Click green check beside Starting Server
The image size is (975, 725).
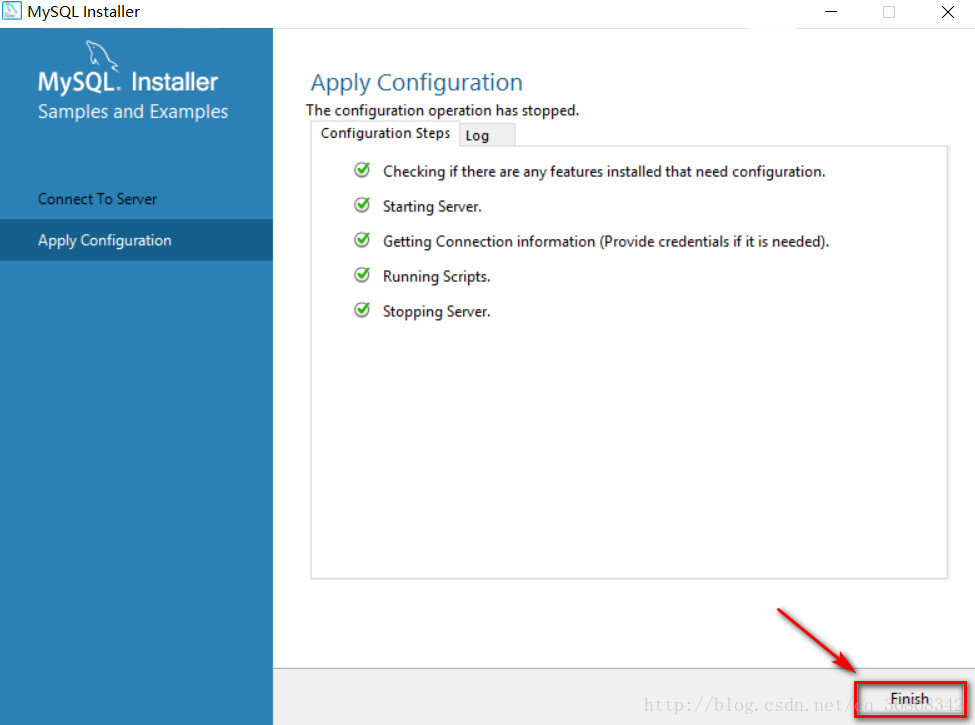362,205
